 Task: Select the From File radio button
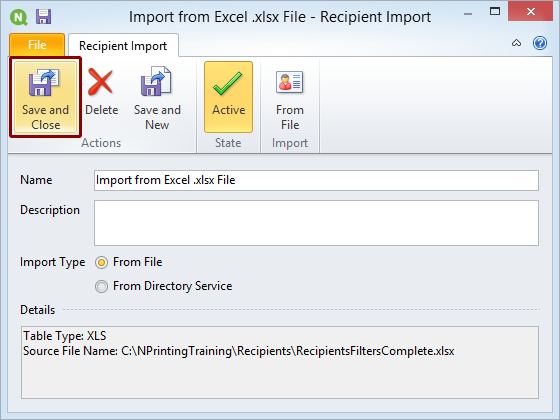tap(101, 262)
